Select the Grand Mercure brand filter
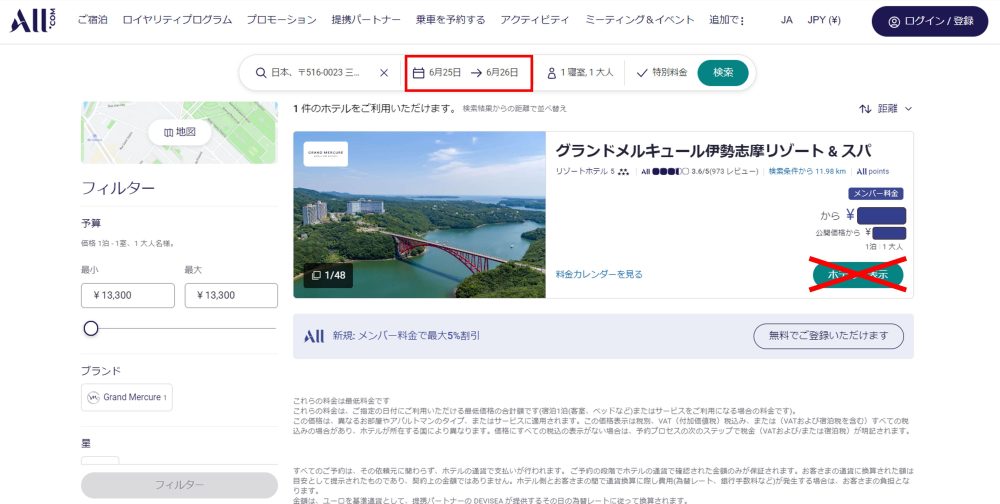This screenshot has width=1000, height=504. point(126,397)
